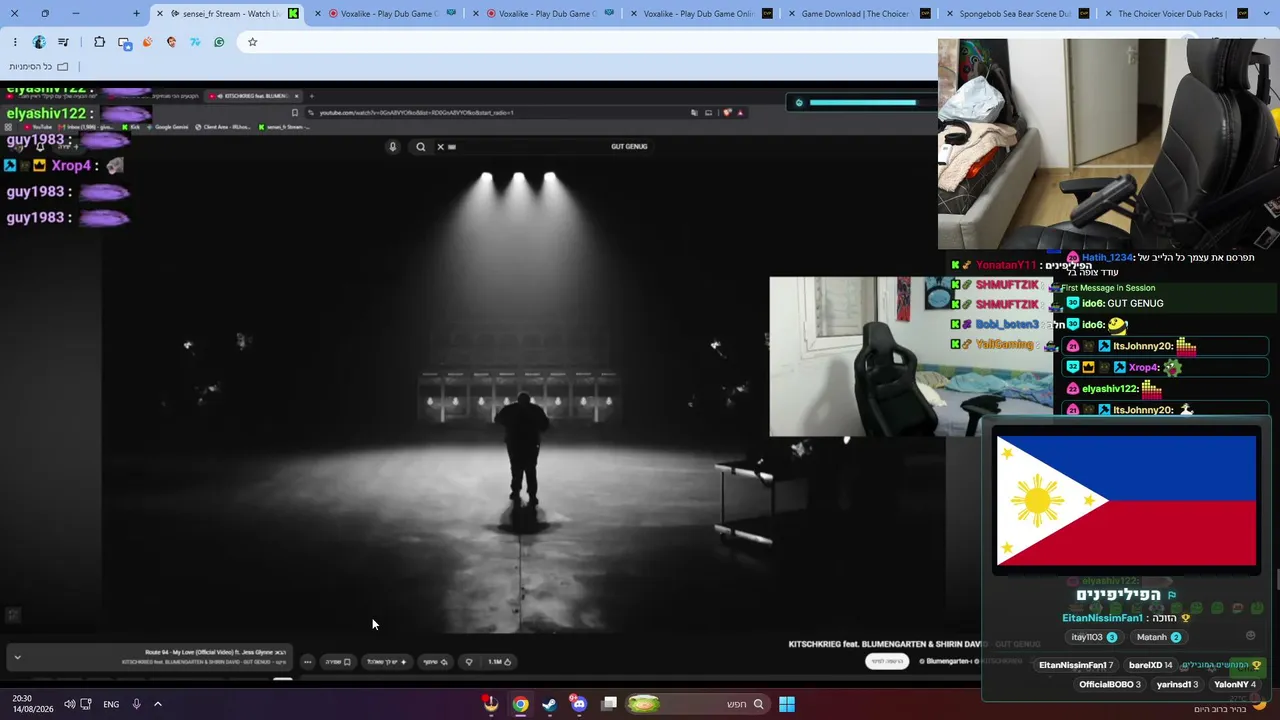Click the YouTube search magnifier icon
The width and height of the screenshot is (1280, 720).
point(421,147)
